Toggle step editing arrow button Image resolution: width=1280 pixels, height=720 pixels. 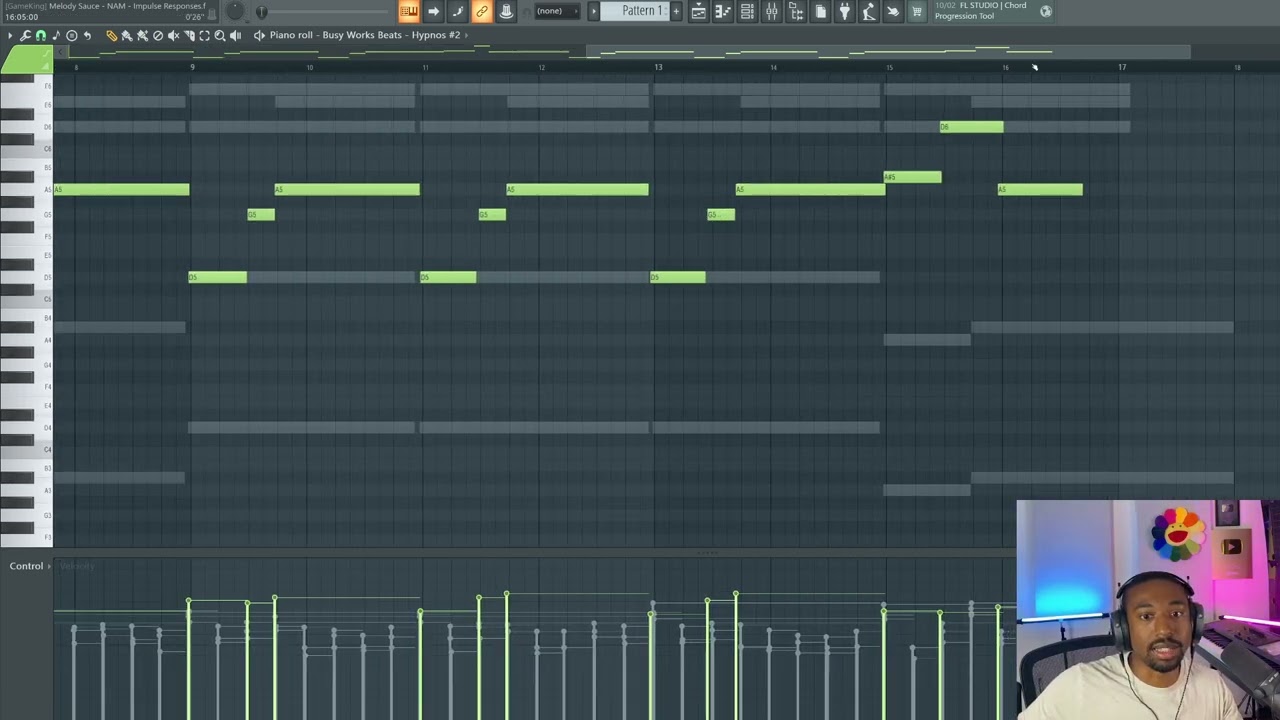(433, 11)
